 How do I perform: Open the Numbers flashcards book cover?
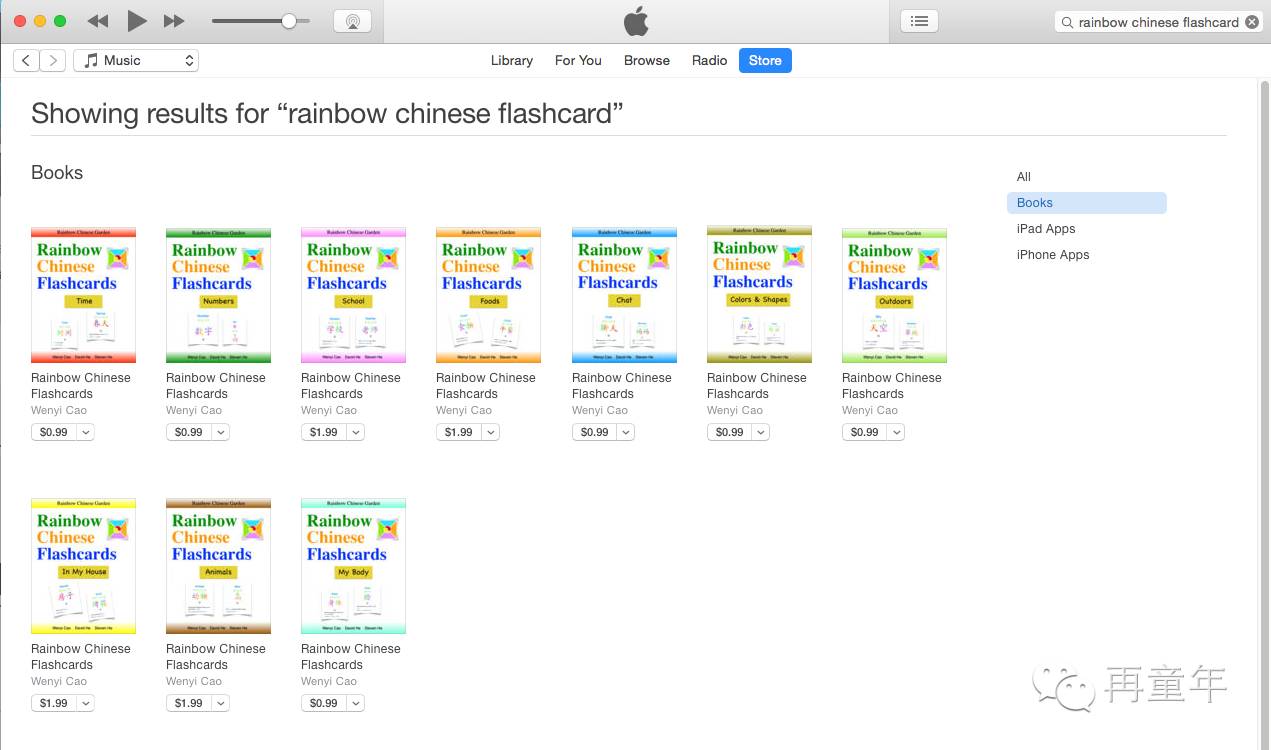click(219, 295)
